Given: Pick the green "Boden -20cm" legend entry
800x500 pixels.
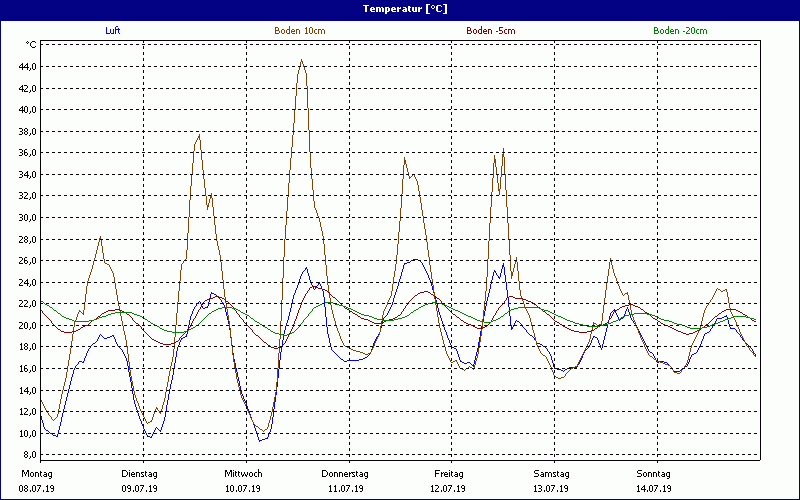Looking at the screenshot, I should 680,31.
